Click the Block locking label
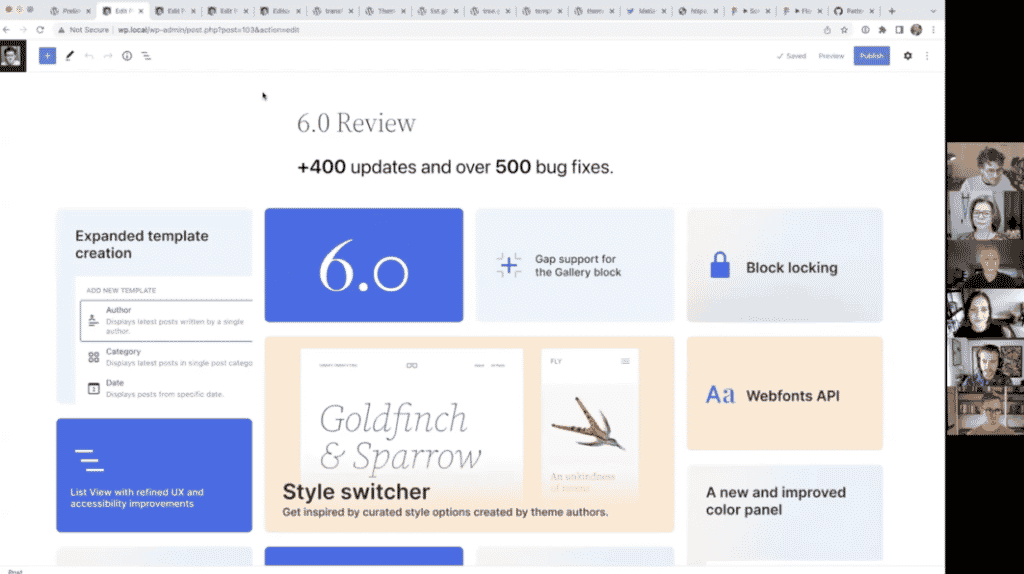This screenshot has width=1024, height=574. pyautogui.click(x=792, y=268)
